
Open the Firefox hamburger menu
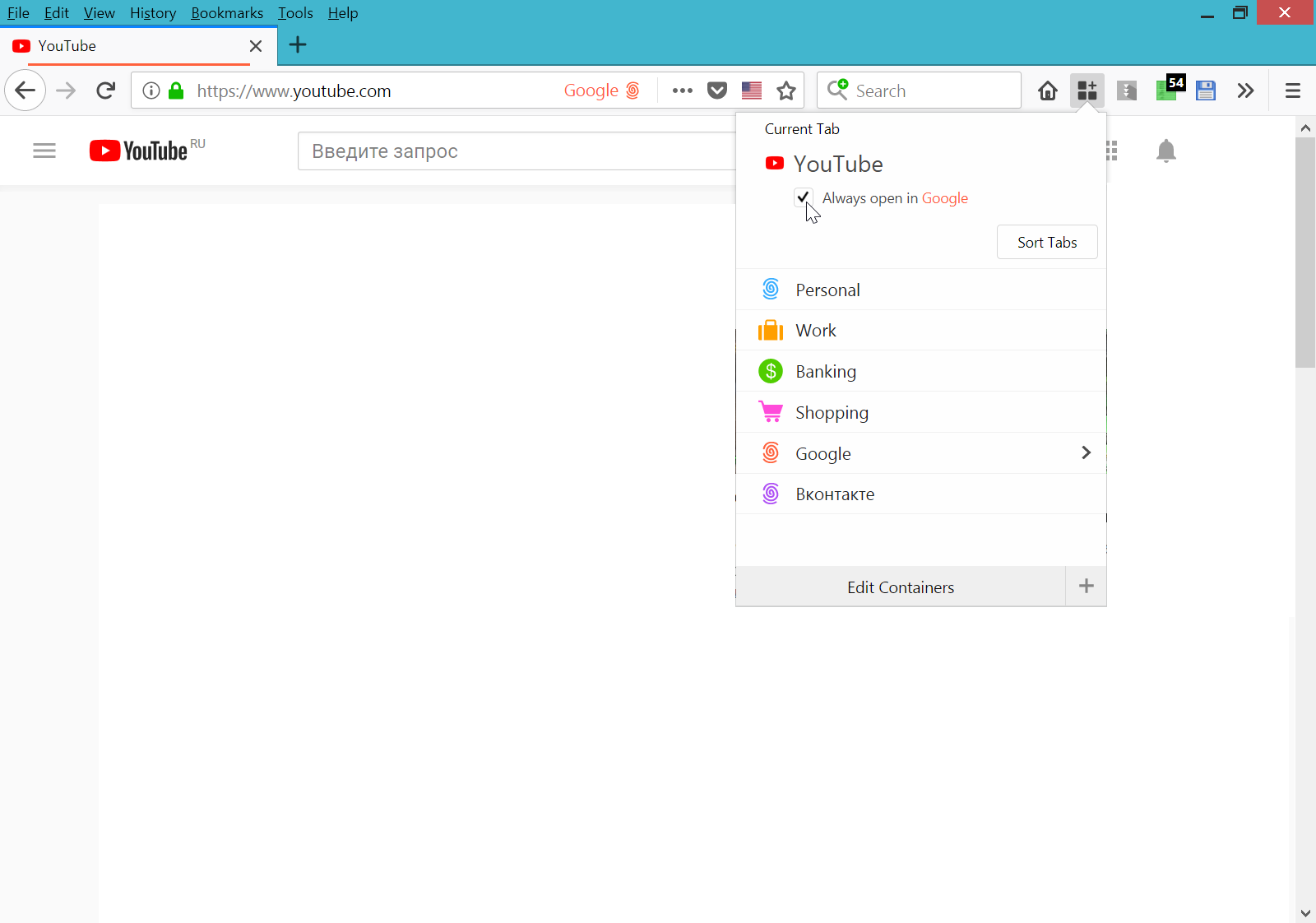click(x=1292, y=90)
